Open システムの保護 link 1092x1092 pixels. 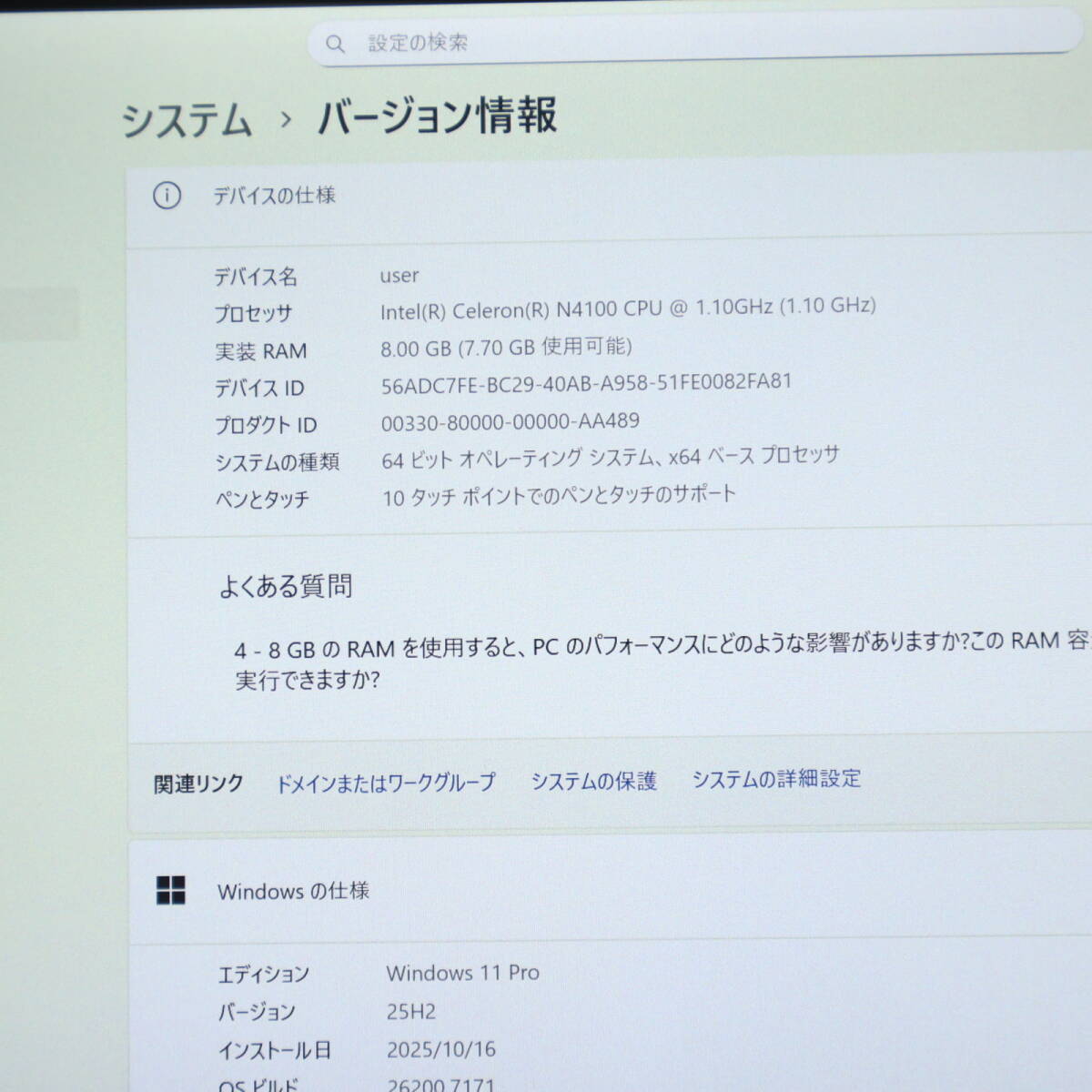(x=593, y=781)
